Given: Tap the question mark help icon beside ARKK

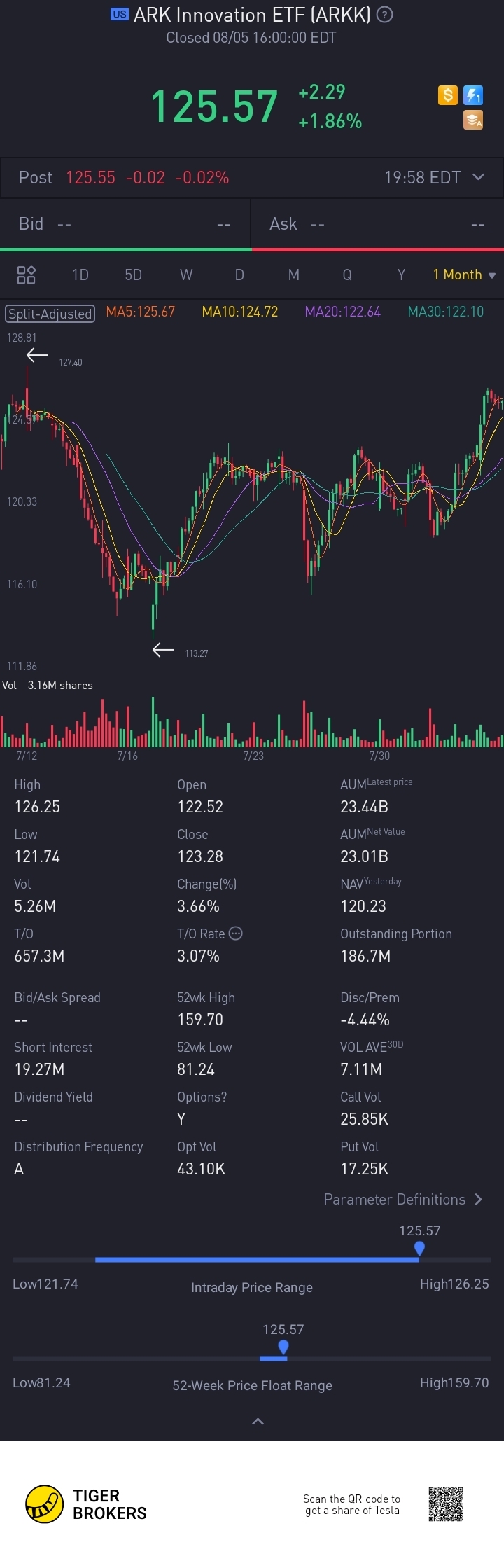Looking at the screenshot, I should 385,15.
